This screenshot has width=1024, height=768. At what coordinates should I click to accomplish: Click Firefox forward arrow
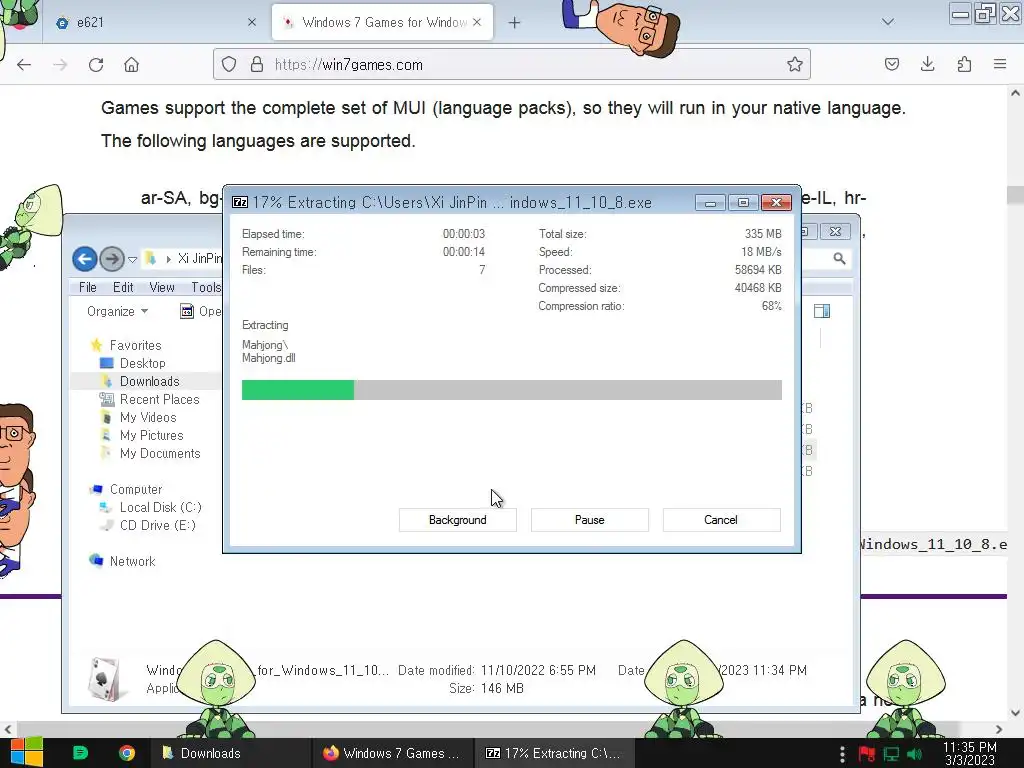(x=60, y=65)
